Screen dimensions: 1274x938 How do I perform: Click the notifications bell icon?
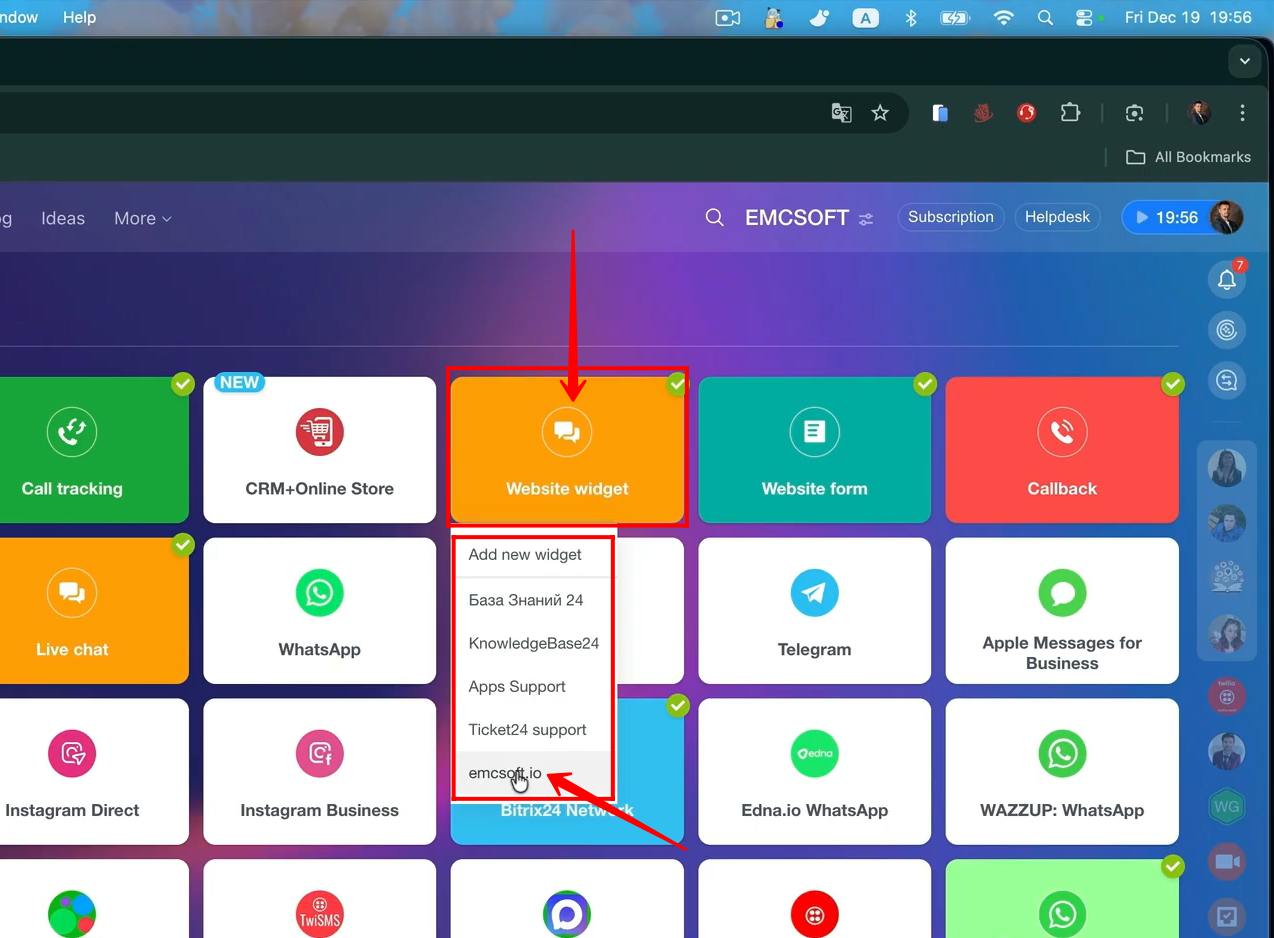point(1227,281)
